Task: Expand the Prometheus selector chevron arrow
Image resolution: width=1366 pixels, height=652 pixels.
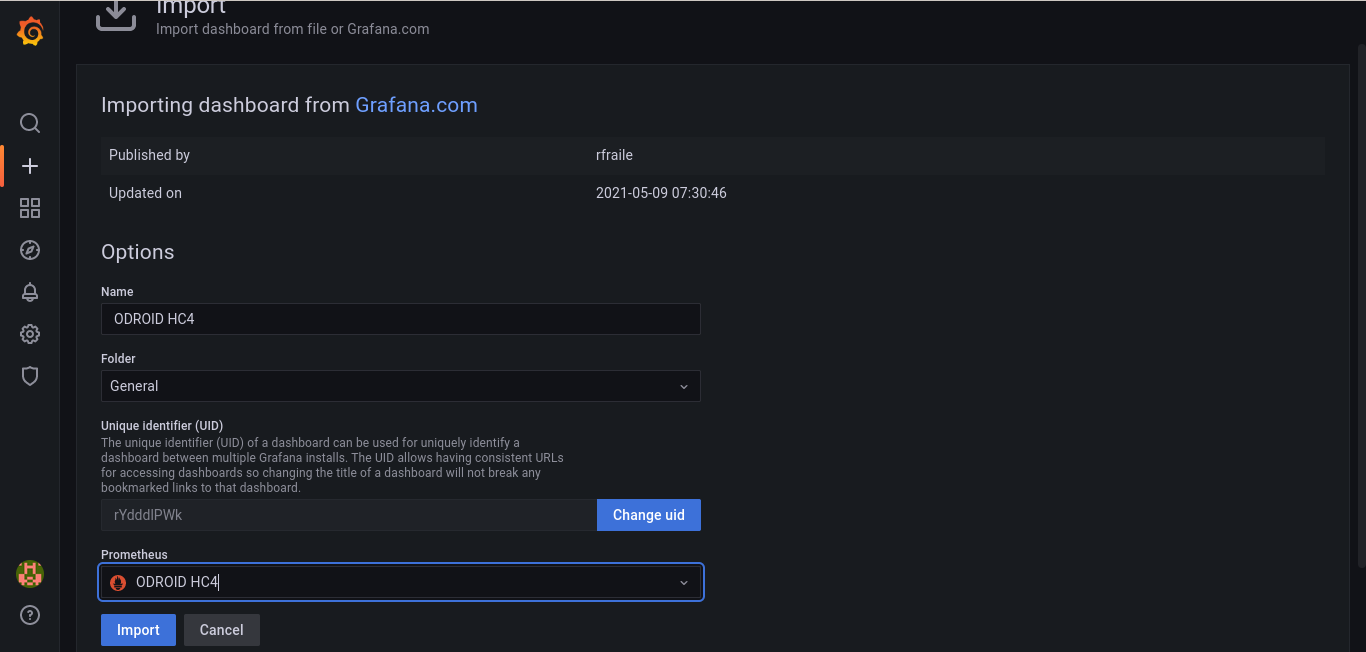Action: [684, 582]
